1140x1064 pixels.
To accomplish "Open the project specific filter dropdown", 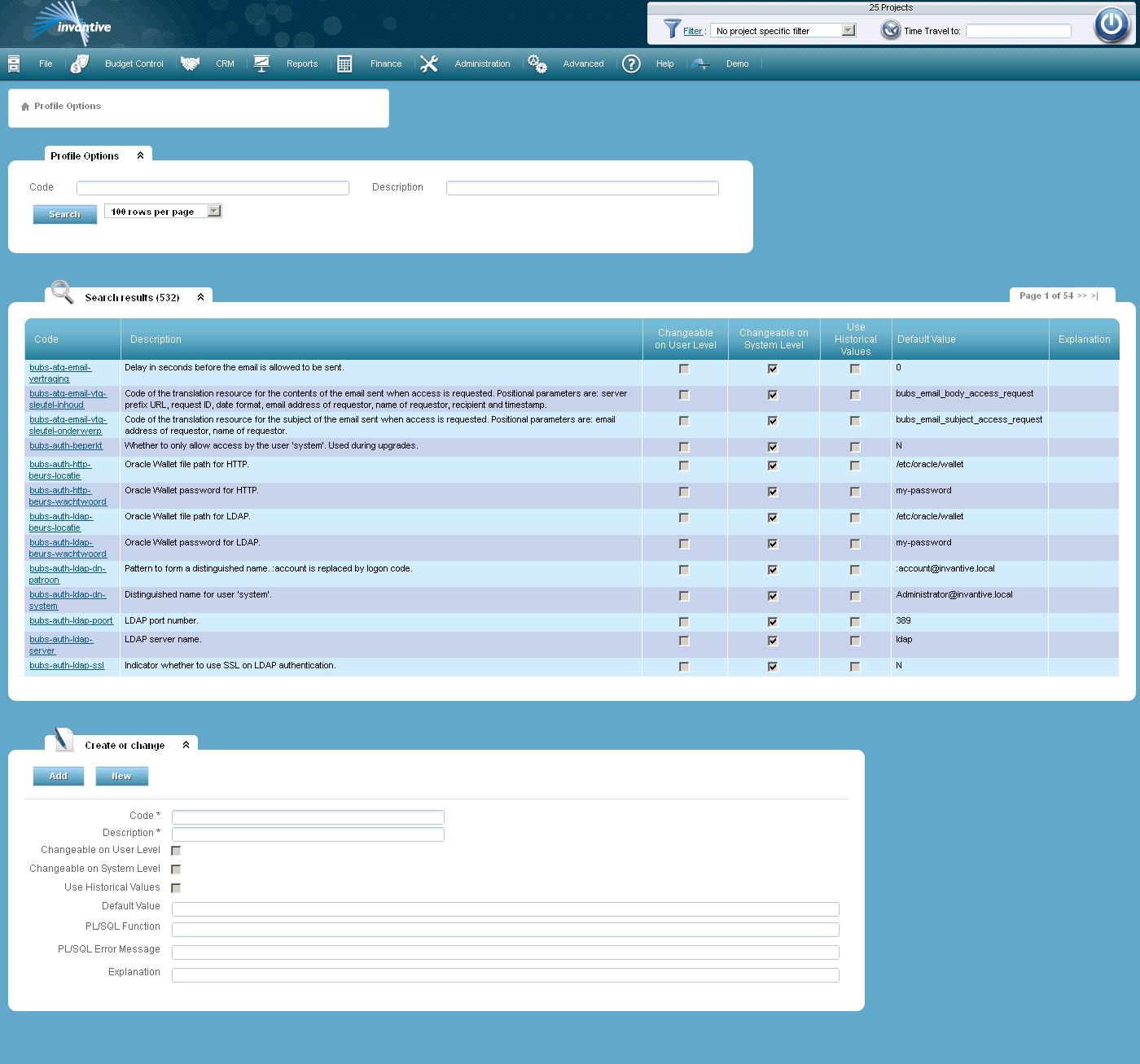I will click(x=848, y=30).
